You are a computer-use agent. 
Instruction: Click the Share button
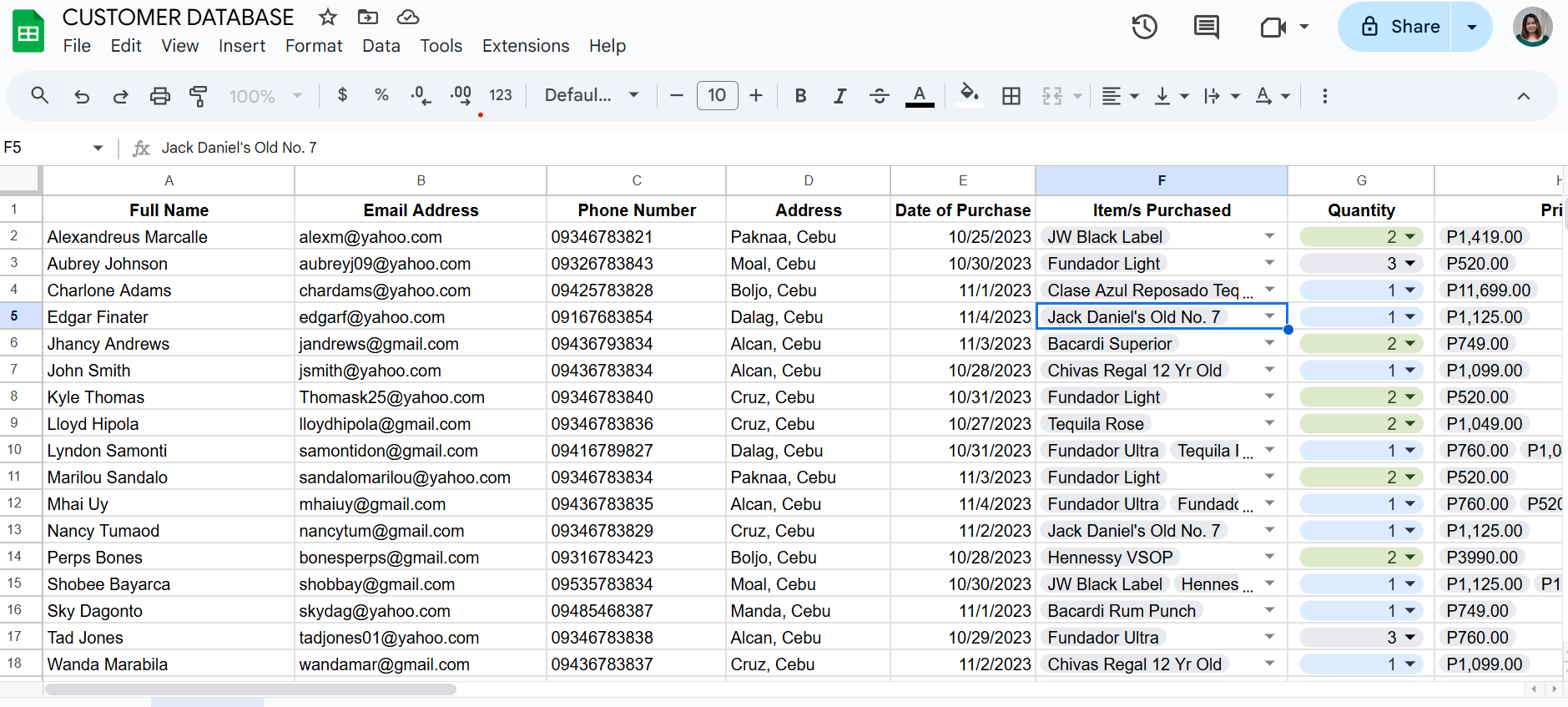(1394, 27)
